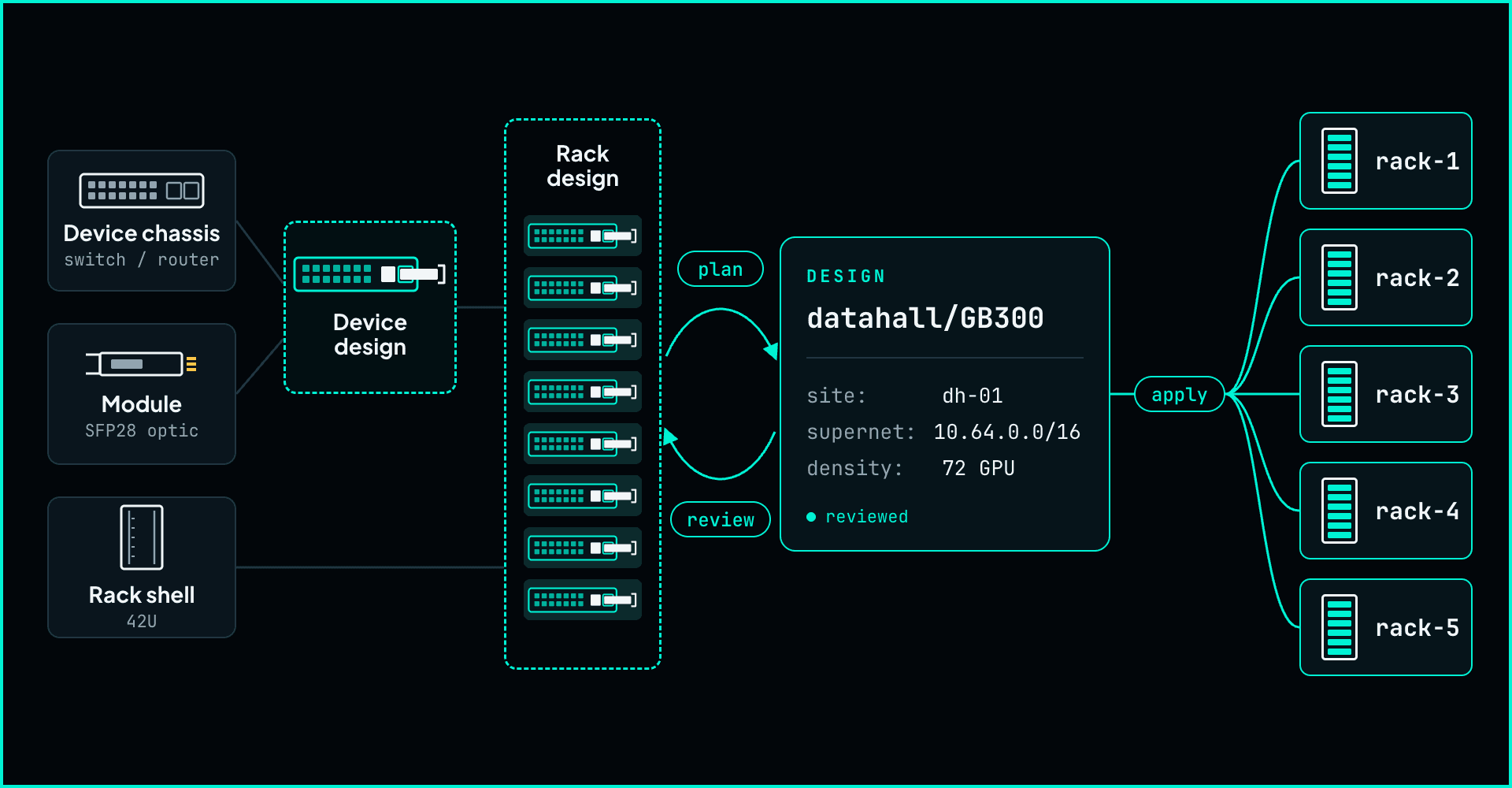The image size is (1512, 788).
Task: Click the 'site:' field label
Action: 836,396
